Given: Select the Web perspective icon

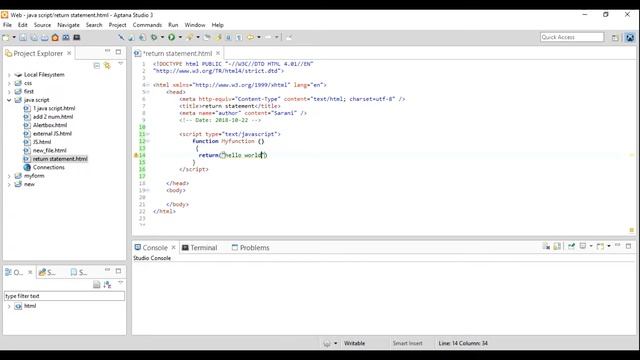Looking at the screenshot, I should [630, 38].
